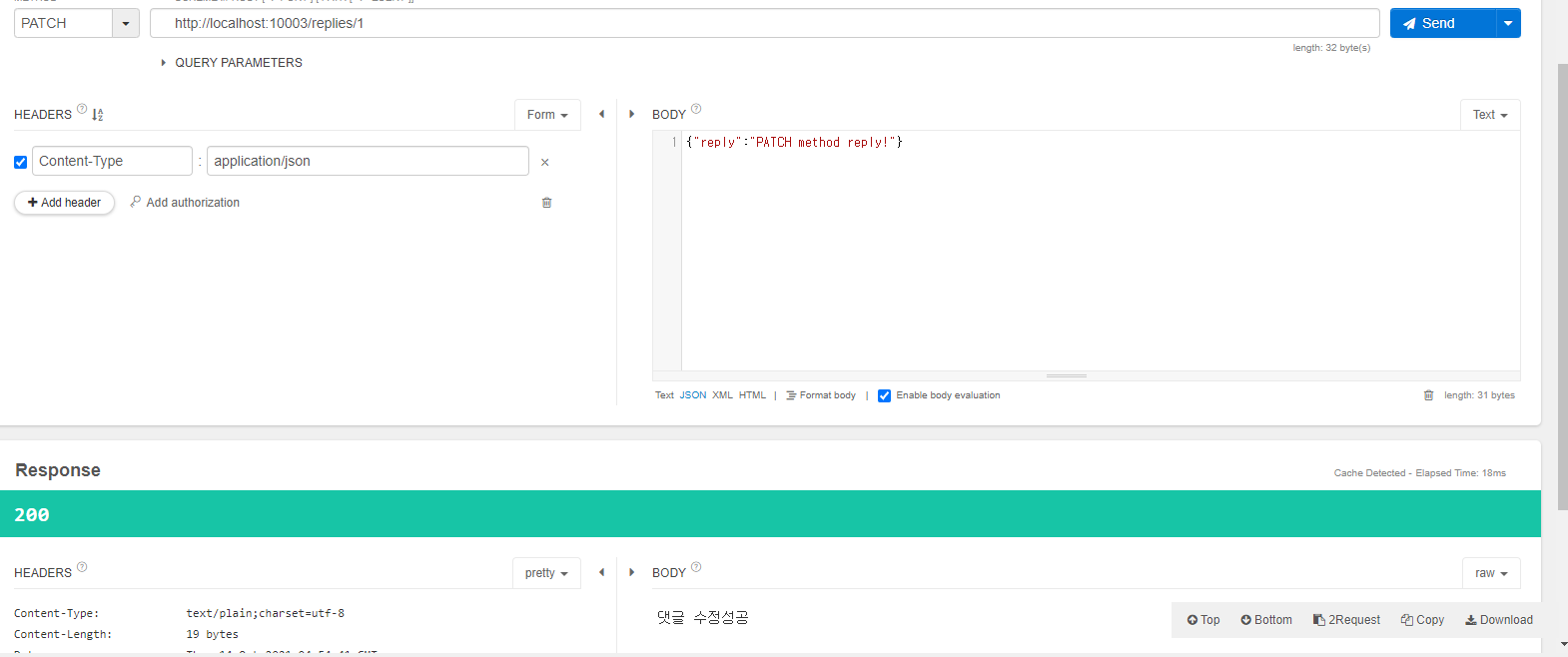The width and height of the screenshot is (1568, 657).
Task: Switch body syntax mode to XML
Action: point(722,395)
